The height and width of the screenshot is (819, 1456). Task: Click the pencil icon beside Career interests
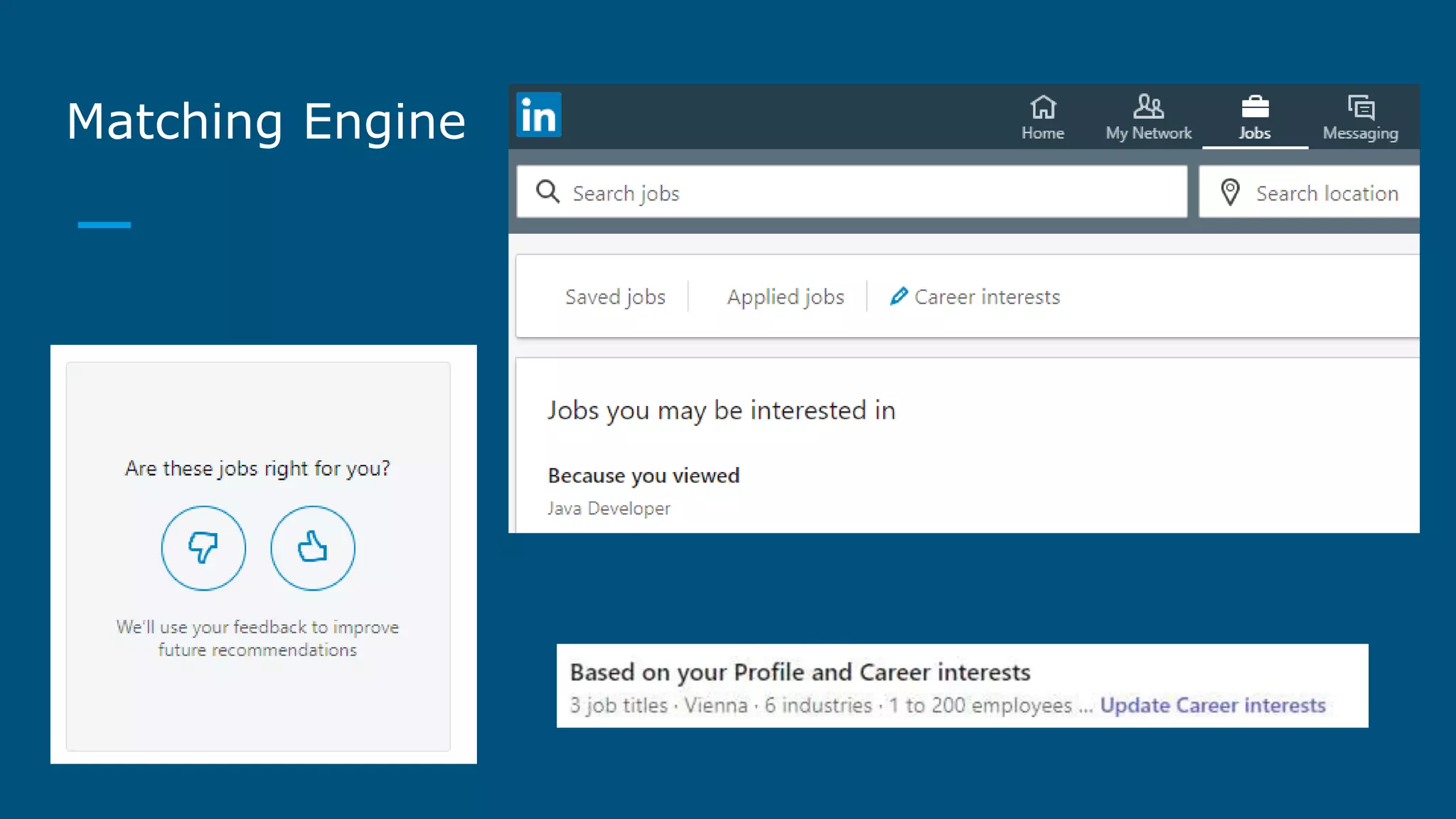tap(899, 296)
